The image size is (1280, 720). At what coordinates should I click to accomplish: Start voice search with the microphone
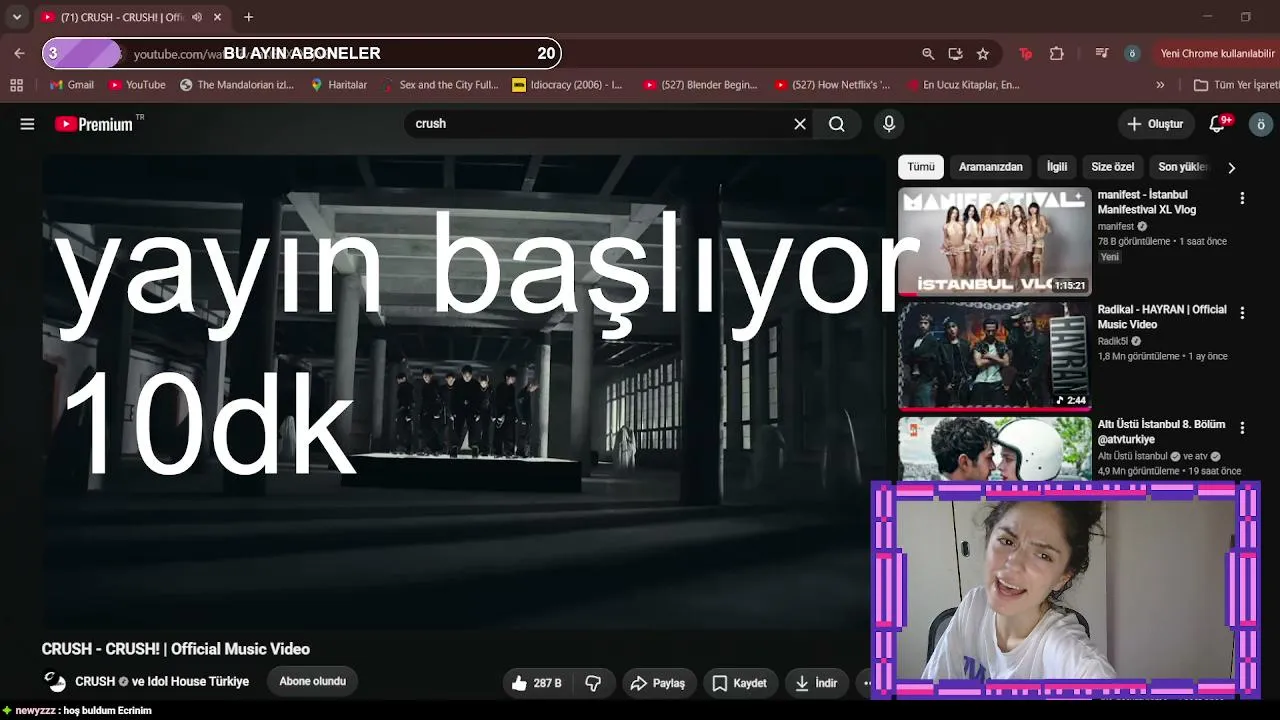click(x=889, y=124)
